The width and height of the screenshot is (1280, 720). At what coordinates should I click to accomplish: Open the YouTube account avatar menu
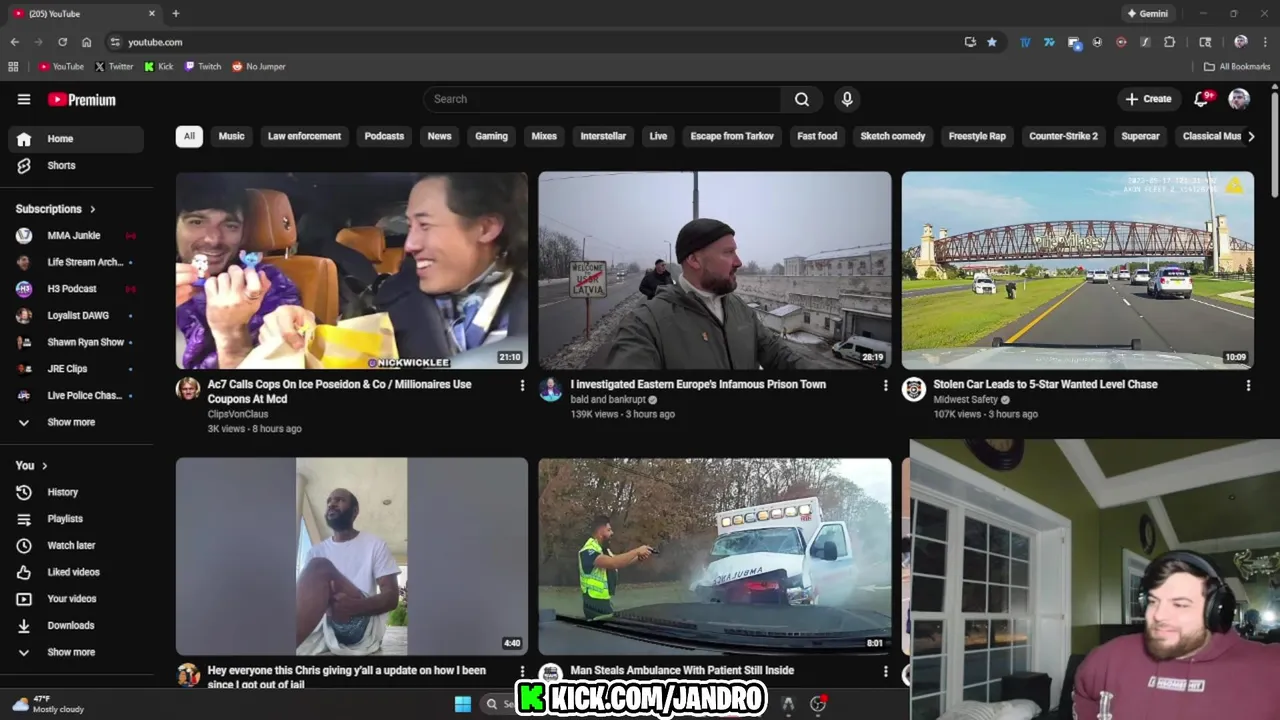click(1239, 99)
